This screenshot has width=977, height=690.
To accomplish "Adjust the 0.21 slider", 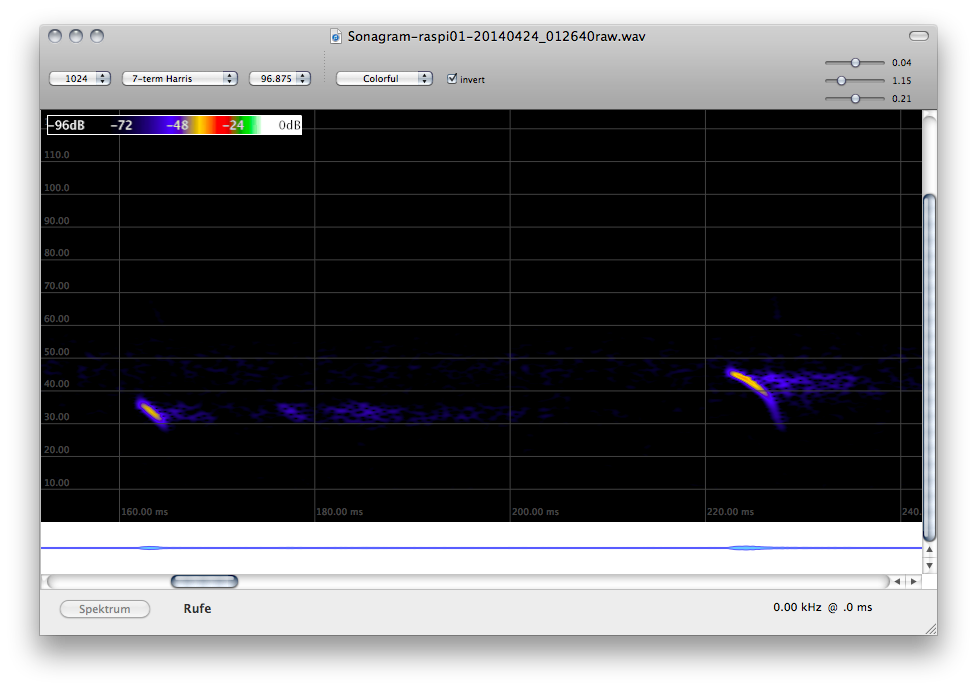I will click(855, 98).
